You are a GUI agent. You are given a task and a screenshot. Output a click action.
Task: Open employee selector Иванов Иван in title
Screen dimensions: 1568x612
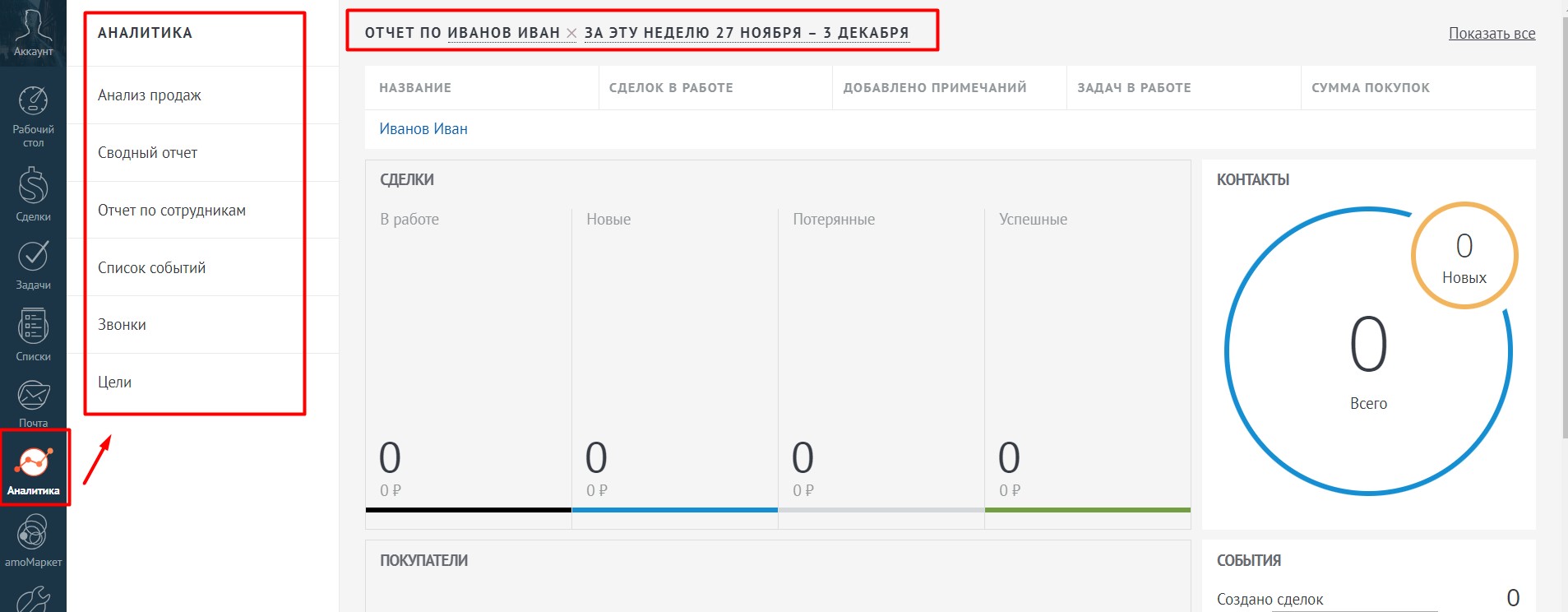(503, 33)
